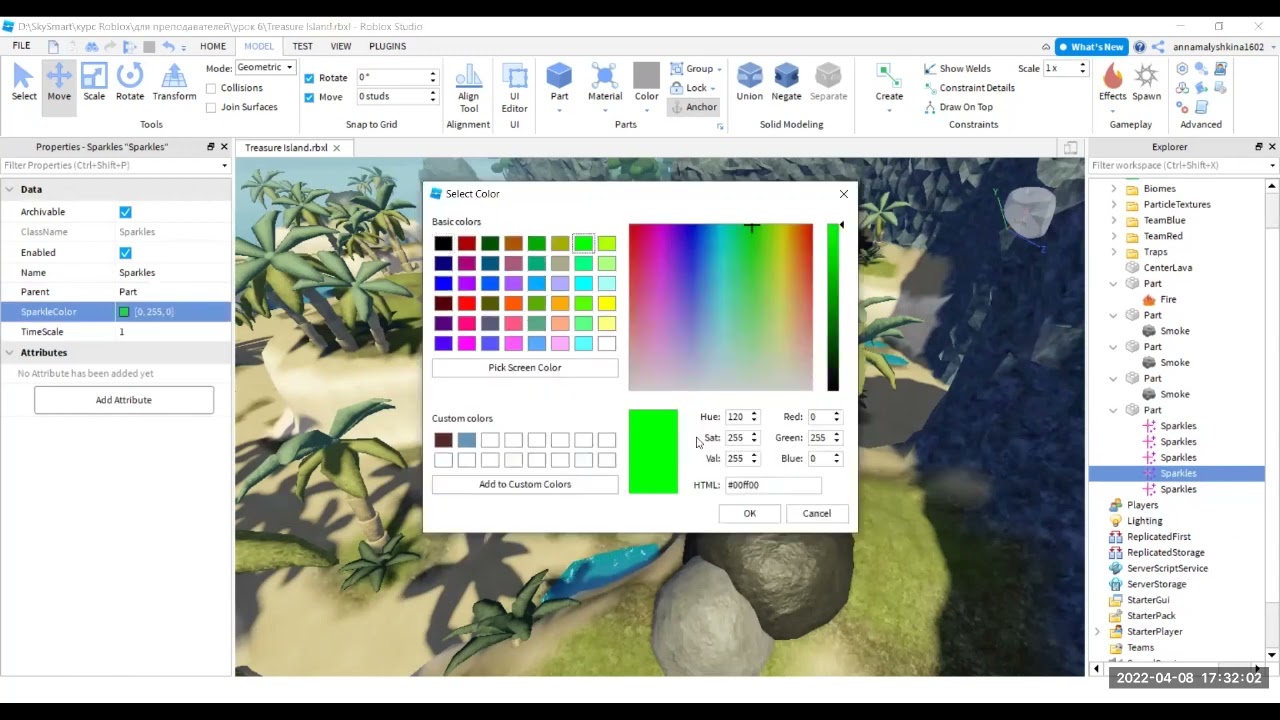Click Add to Custom Colors
1280x720 pixels.
point(525,484)
